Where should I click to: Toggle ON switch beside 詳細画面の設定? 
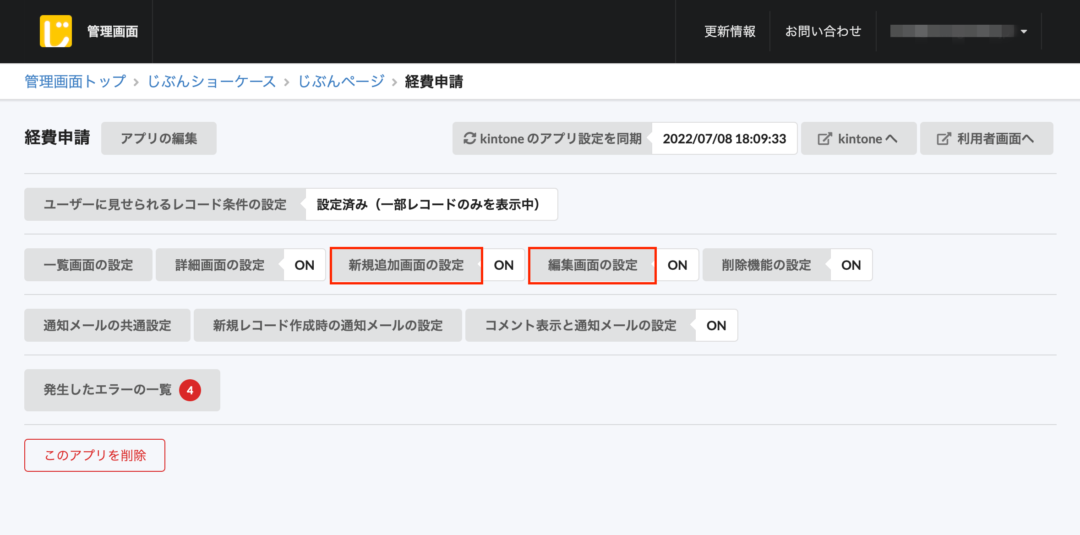(x=304, y=265)
